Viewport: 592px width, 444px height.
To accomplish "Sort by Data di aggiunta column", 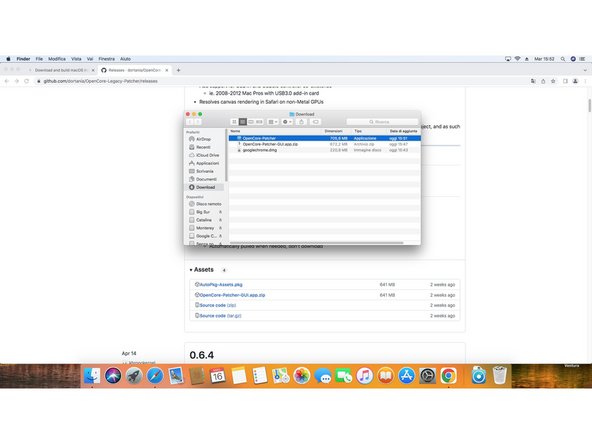I will pos(404,131).
